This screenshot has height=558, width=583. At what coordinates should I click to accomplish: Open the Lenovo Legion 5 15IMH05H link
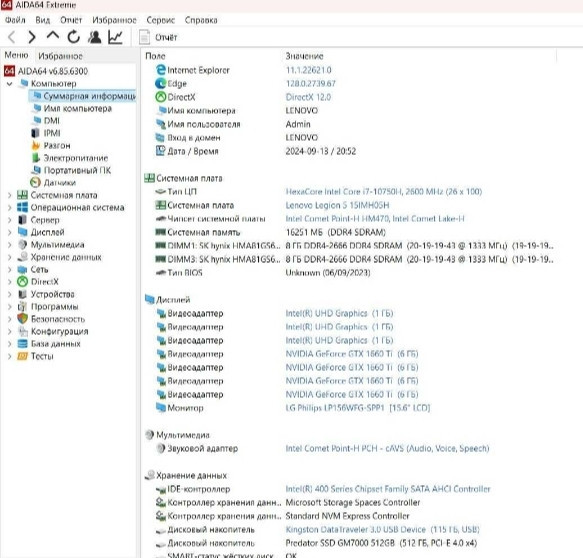[x=337, y=205]
